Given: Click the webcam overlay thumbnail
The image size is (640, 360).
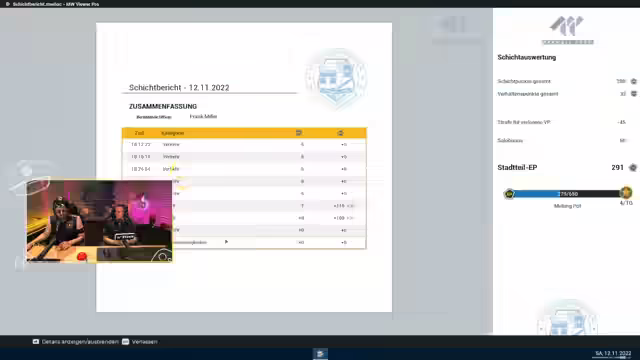Looking at the screenshot, I should tap(99, 221).
